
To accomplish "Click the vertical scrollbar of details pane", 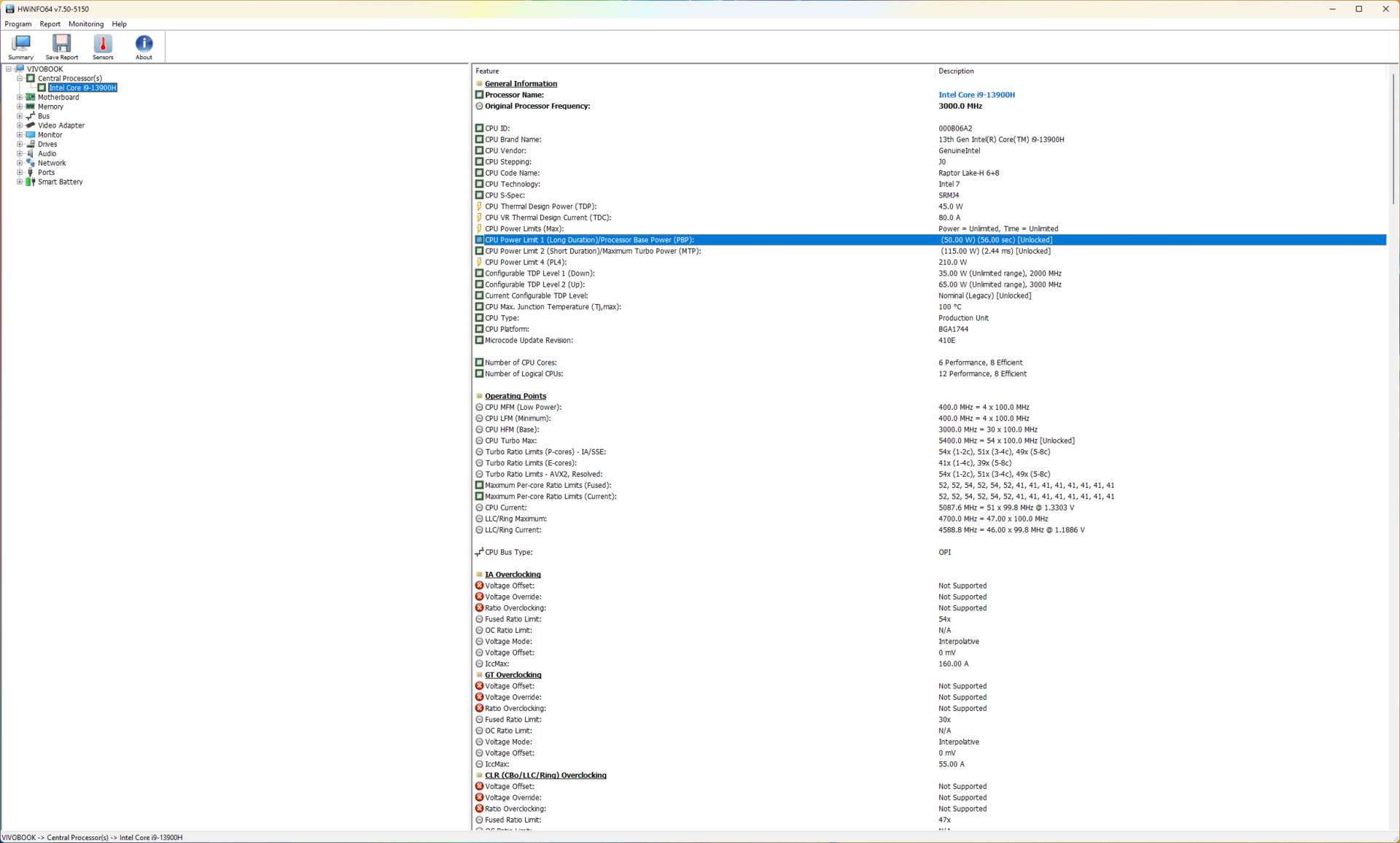I will pos(1393,139).
